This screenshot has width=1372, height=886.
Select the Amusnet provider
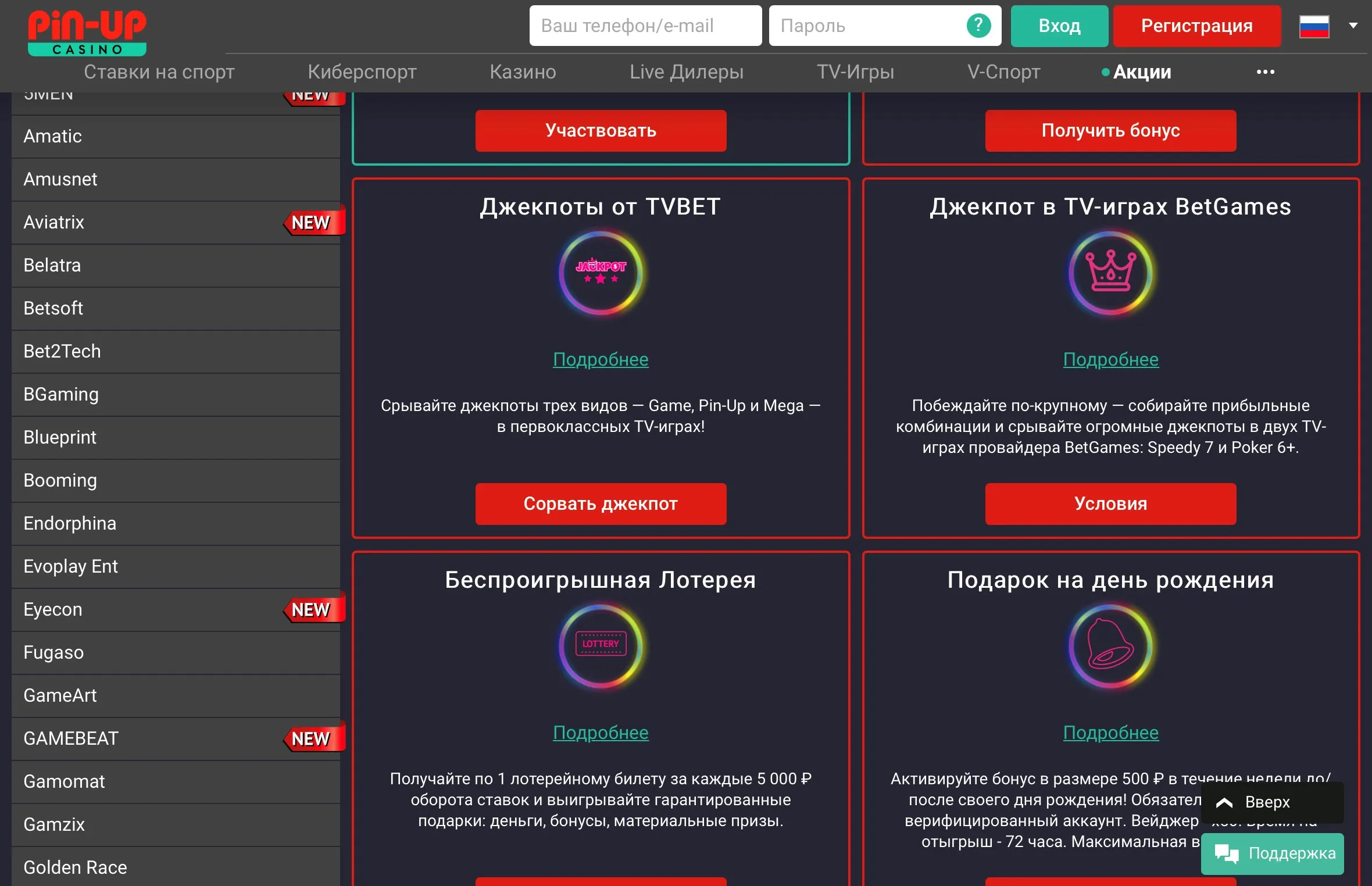click(176, 179)
